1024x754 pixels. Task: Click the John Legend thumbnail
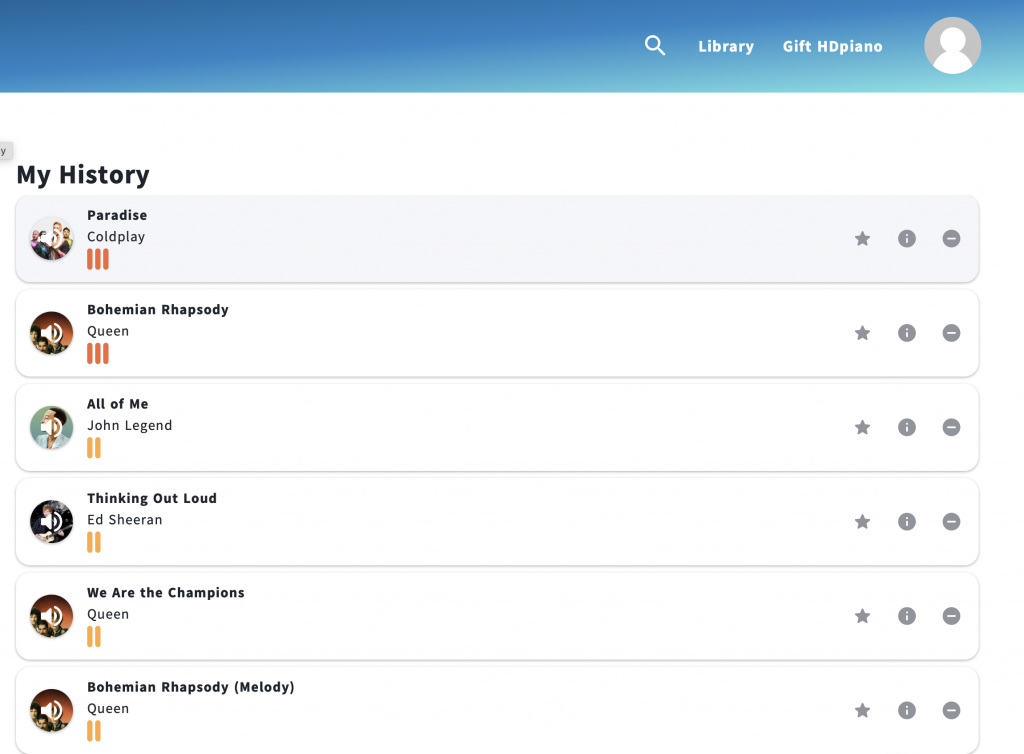pyautogui.click(x=52, y=428)
